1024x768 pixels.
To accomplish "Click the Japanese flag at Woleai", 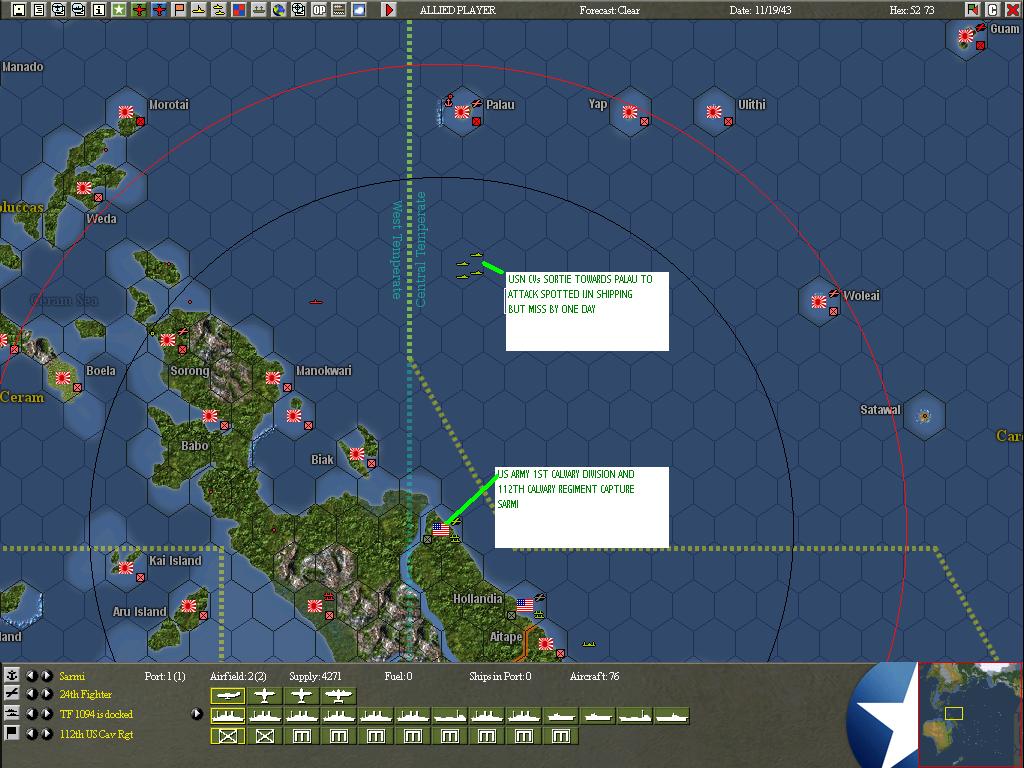I will click(819, 302).
